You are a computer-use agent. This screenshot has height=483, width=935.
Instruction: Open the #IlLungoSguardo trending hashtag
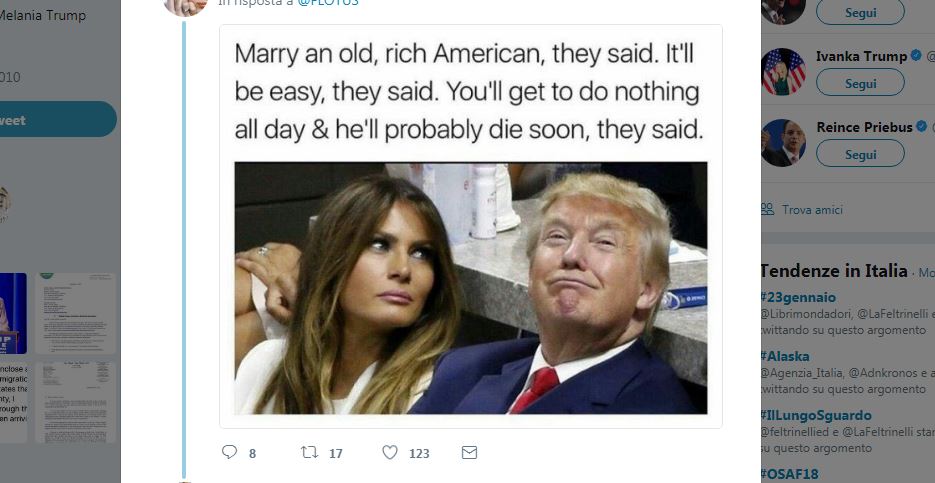point(815,415)
